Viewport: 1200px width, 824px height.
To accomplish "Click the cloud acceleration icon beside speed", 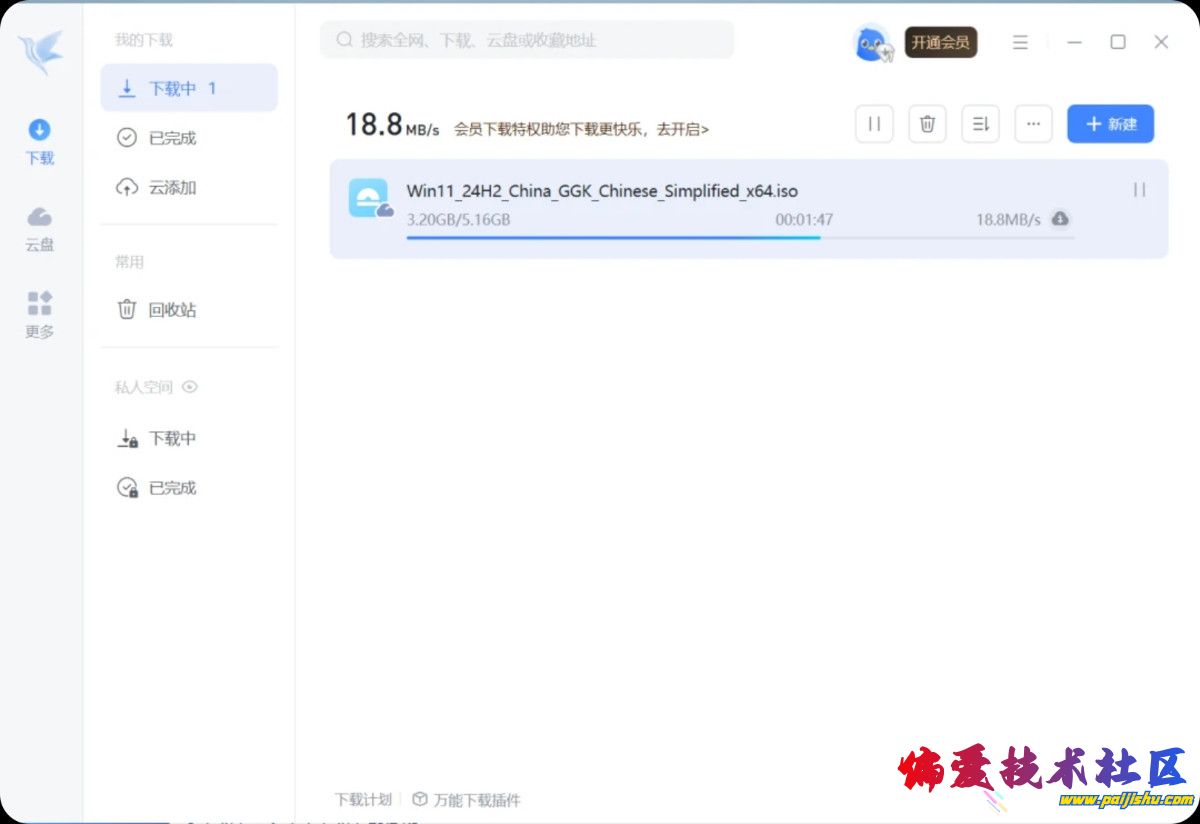I will [x=1060, y=219].
